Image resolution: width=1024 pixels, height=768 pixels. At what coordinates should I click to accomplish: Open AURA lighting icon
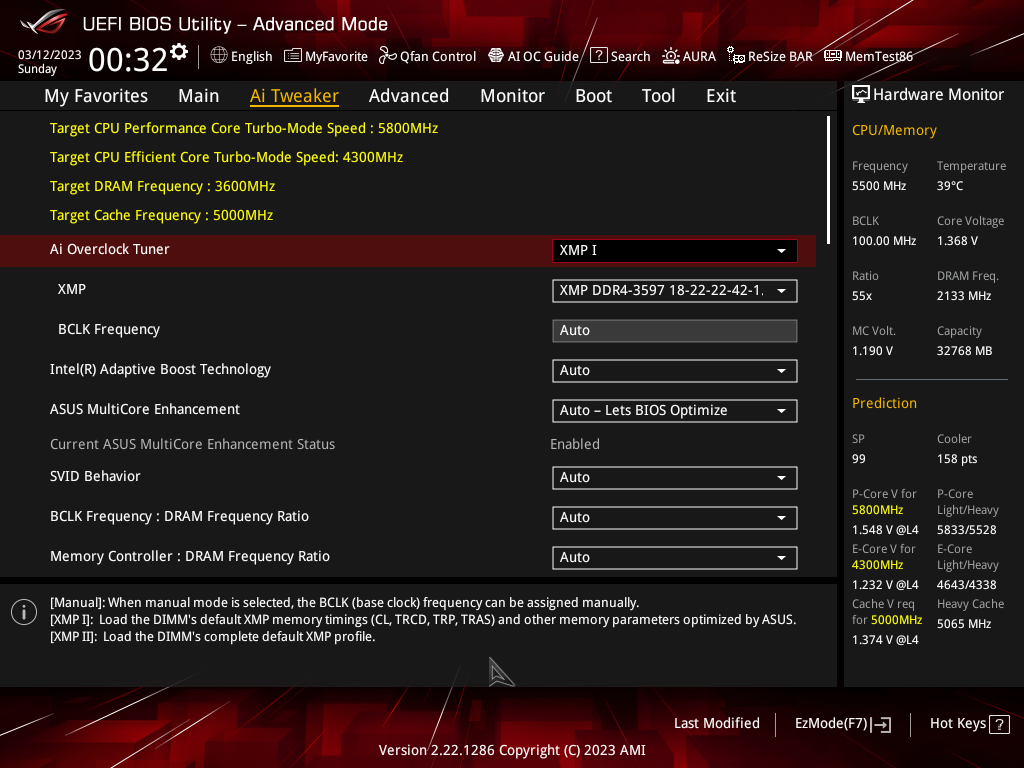[671, 56]
